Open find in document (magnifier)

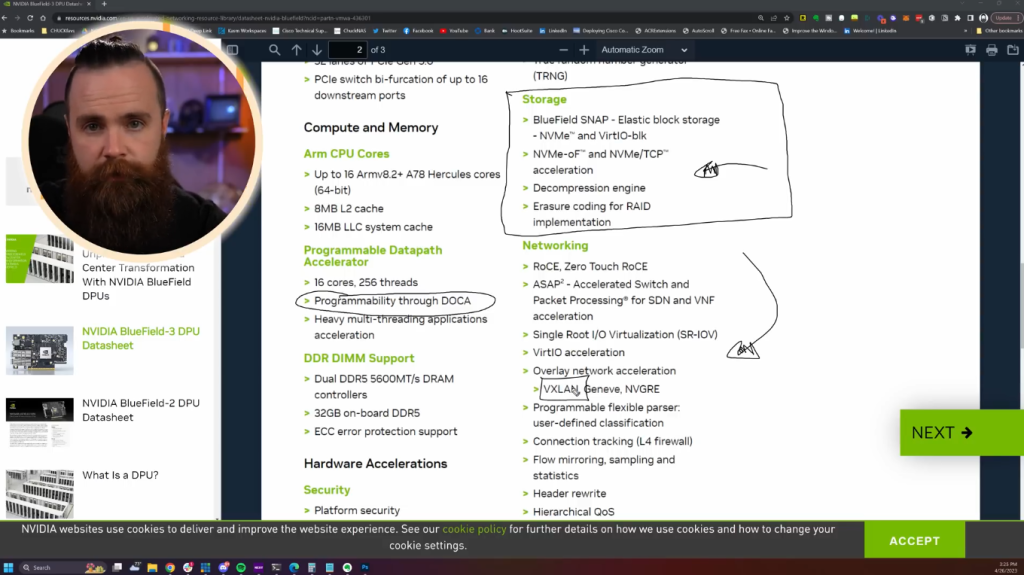[274, 50]
